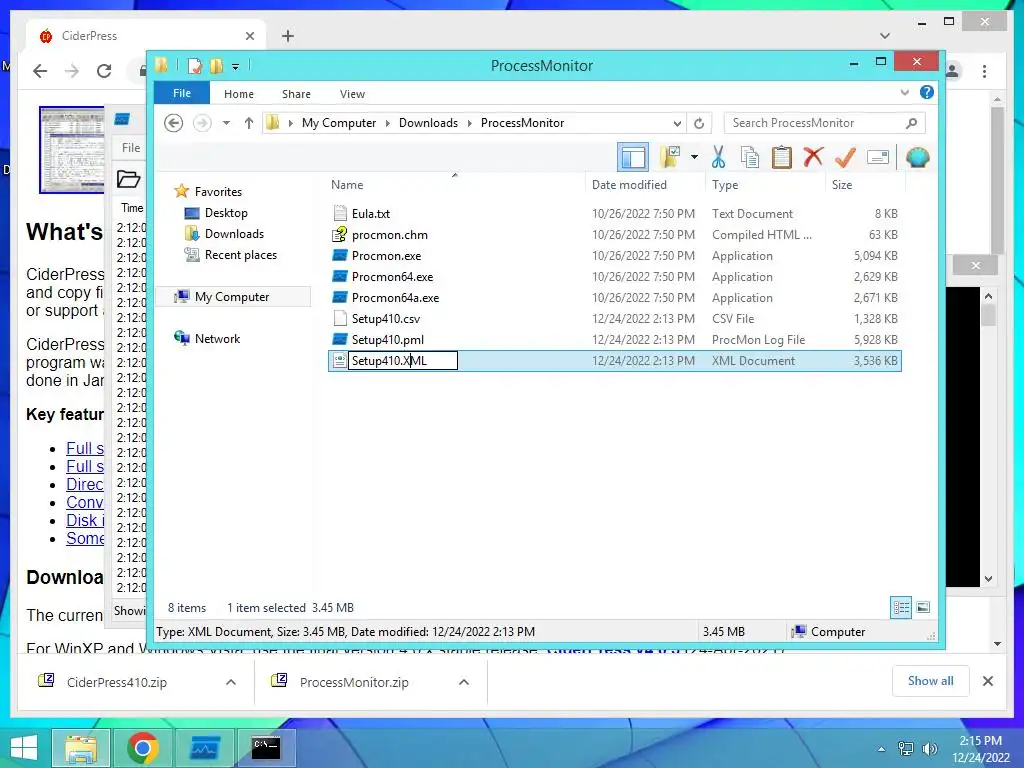Open a new Chrome tab

pos(288,36)
